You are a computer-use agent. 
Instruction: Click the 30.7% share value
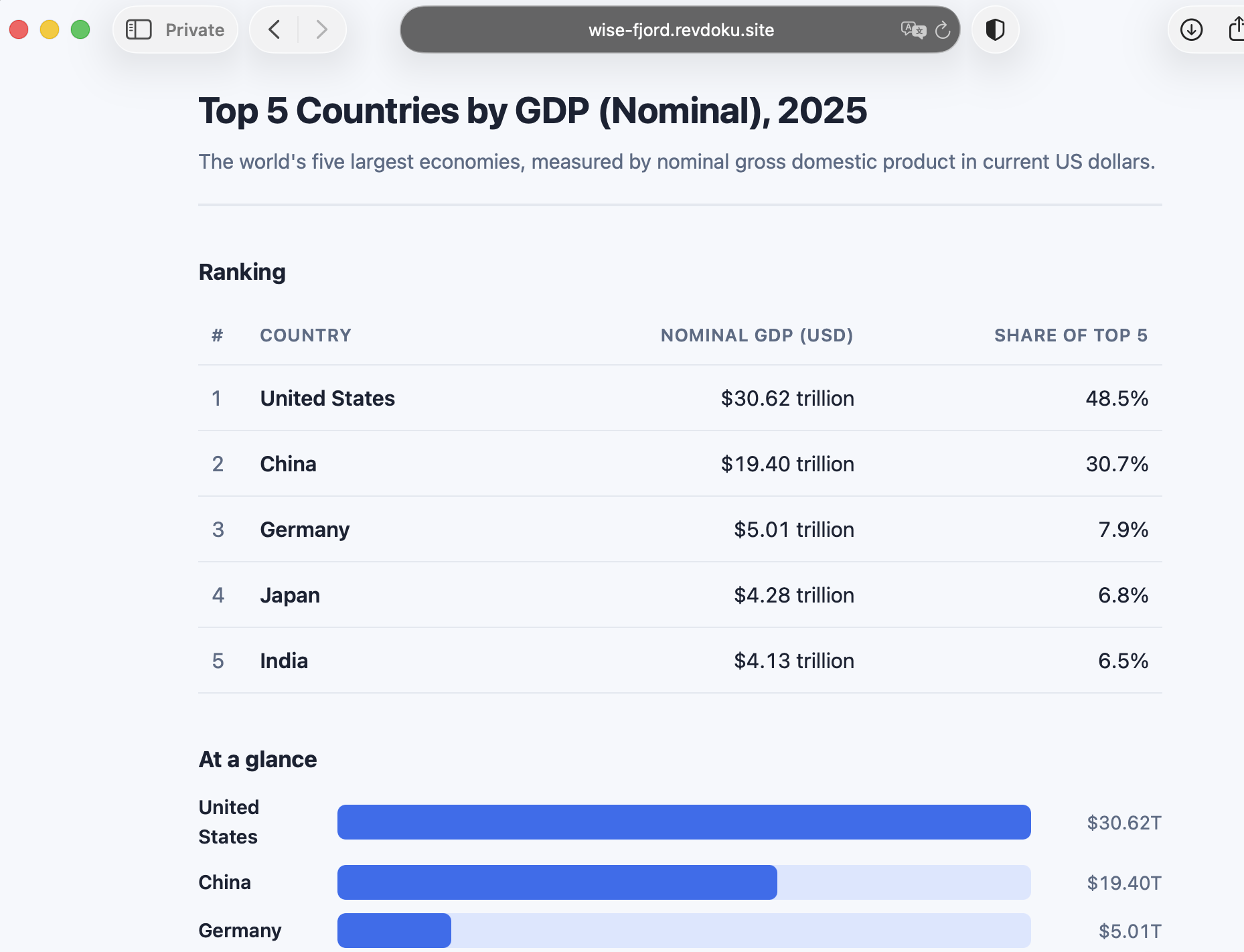click(x=1117, y=464)
